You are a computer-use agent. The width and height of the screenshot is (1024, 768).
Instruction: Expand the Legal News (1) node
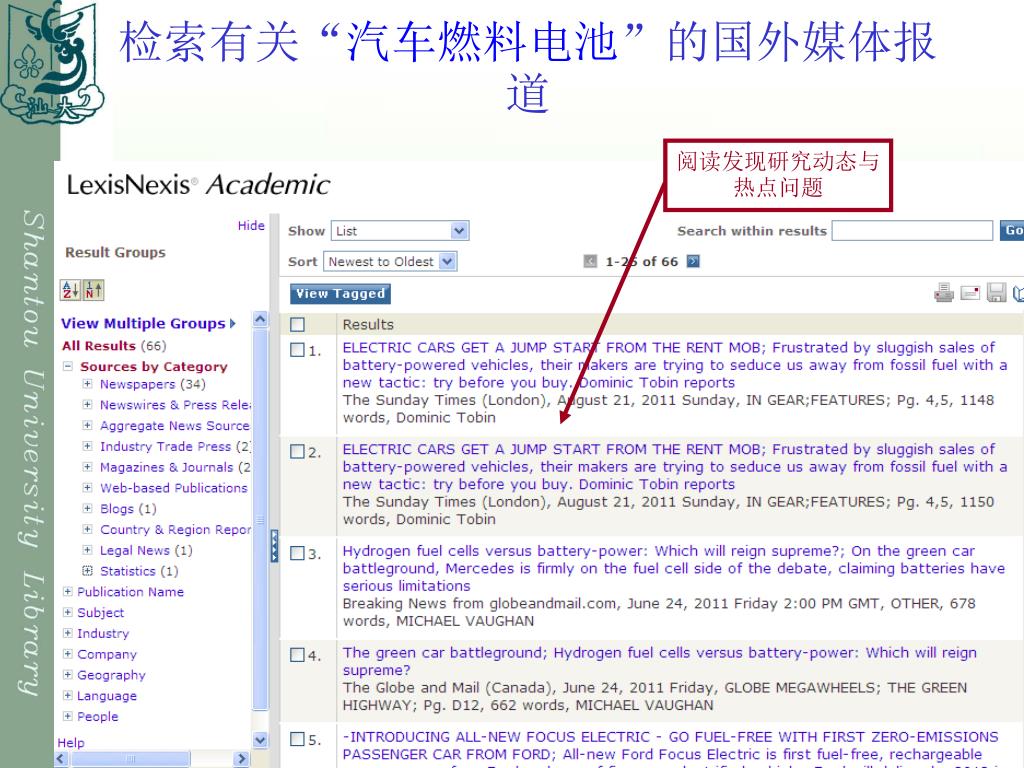click(87, 550)
